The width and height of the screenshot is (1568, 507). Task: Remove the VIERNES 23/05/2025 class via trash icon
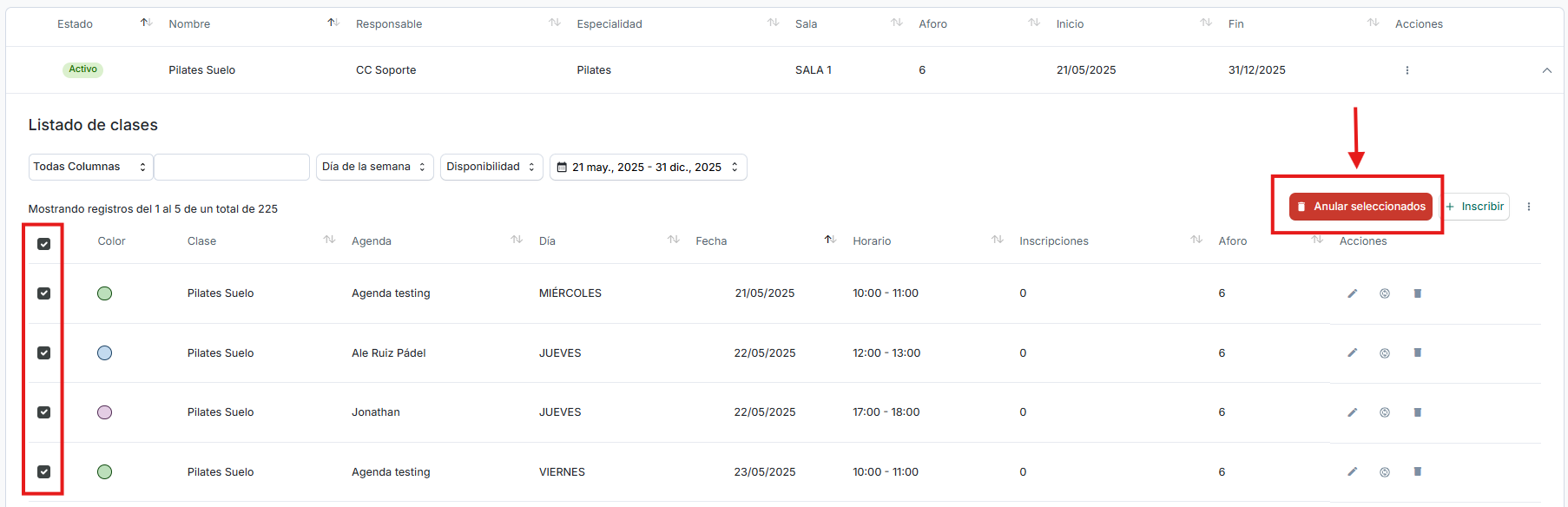coord(1417,471)
